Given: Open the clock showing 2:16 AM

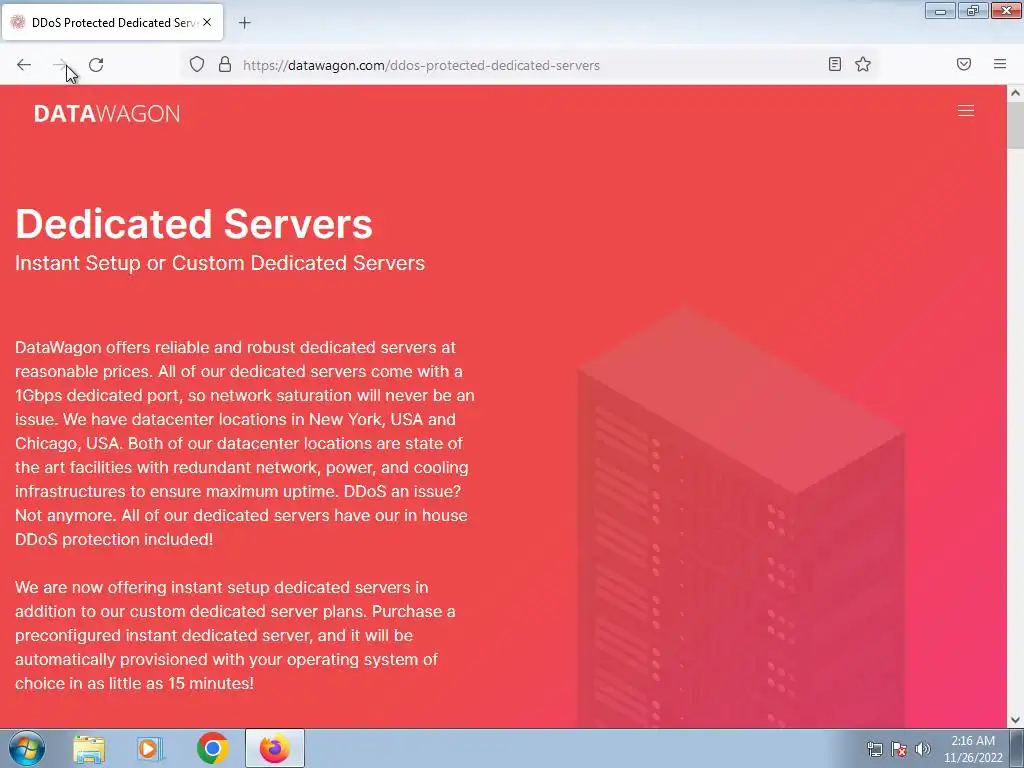Looking at the screenshot, I should tap(973, 749).
